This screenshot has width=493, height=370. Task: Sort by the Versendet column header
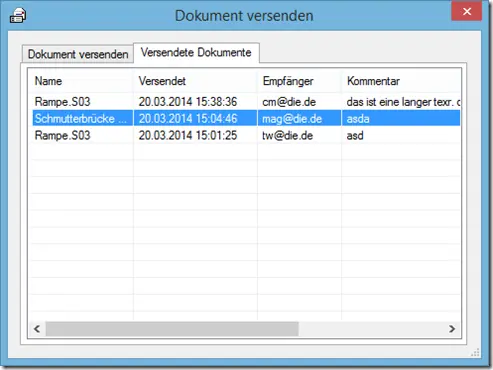tap(195, 81)
